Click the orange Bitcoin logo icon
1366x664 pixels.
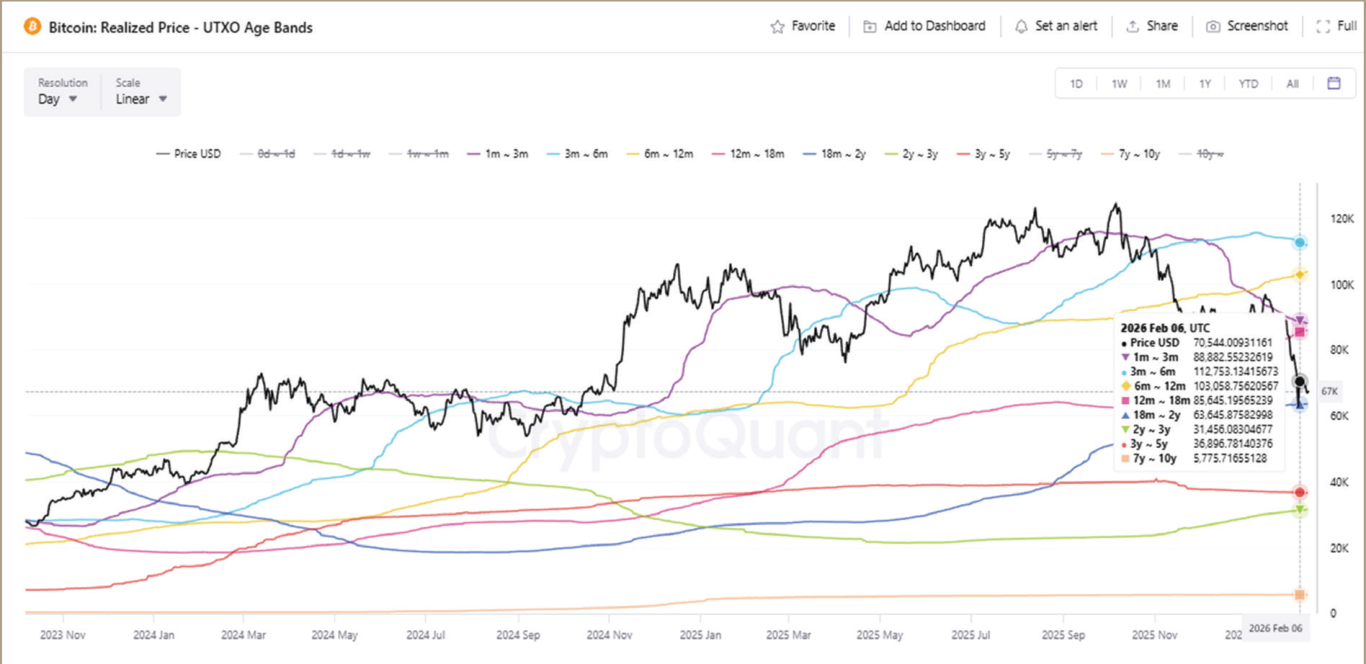click(31, 27)
